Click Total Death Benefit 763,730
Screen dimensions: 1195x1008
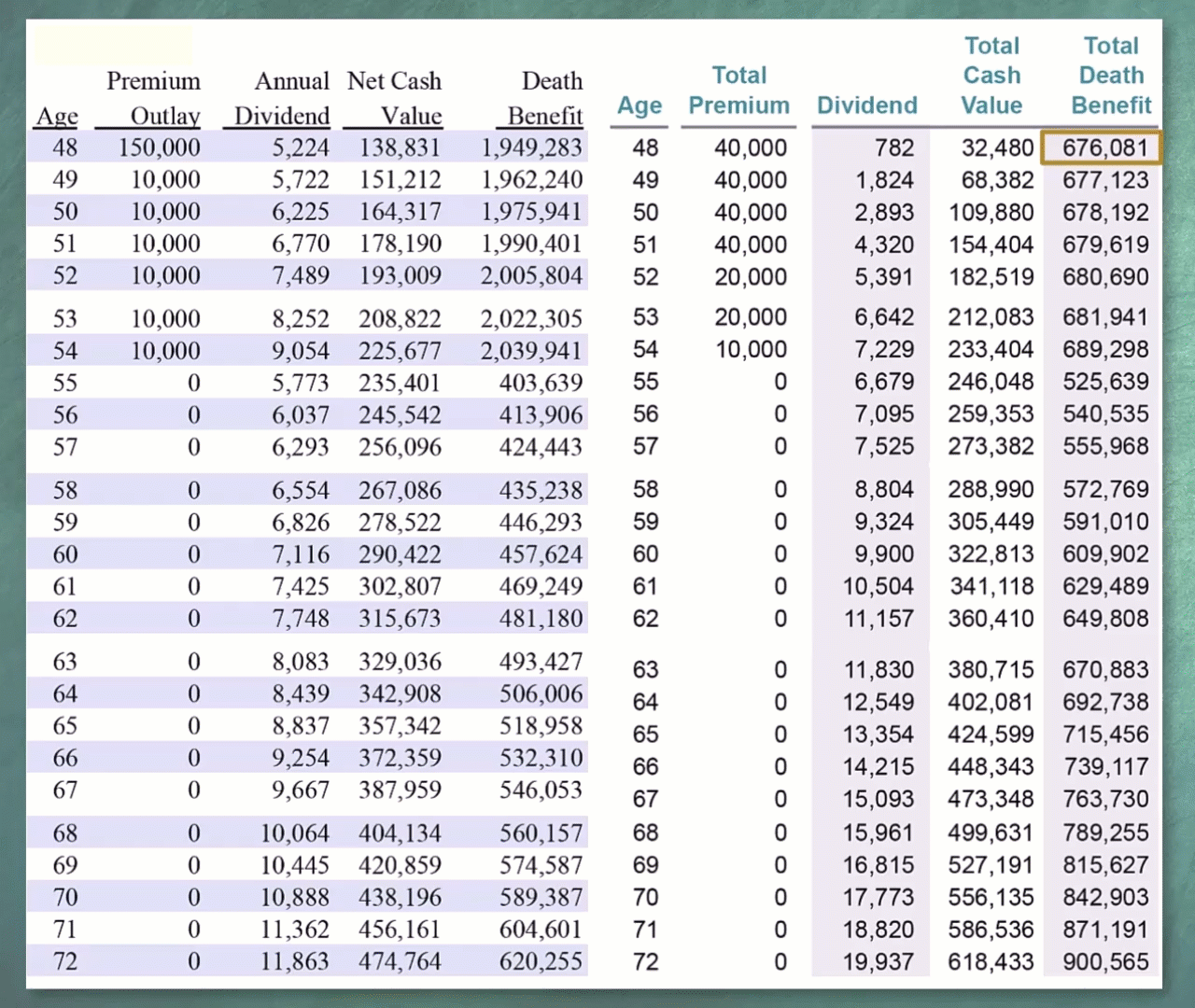1105,799
